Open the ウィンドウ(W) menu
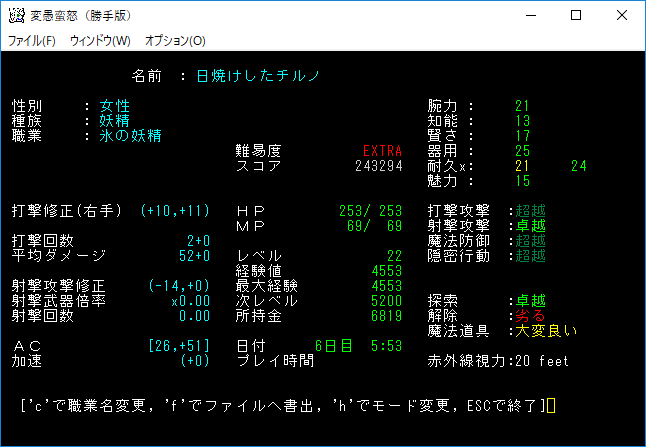Screen dimensions: 646x447 coord(100,41)
